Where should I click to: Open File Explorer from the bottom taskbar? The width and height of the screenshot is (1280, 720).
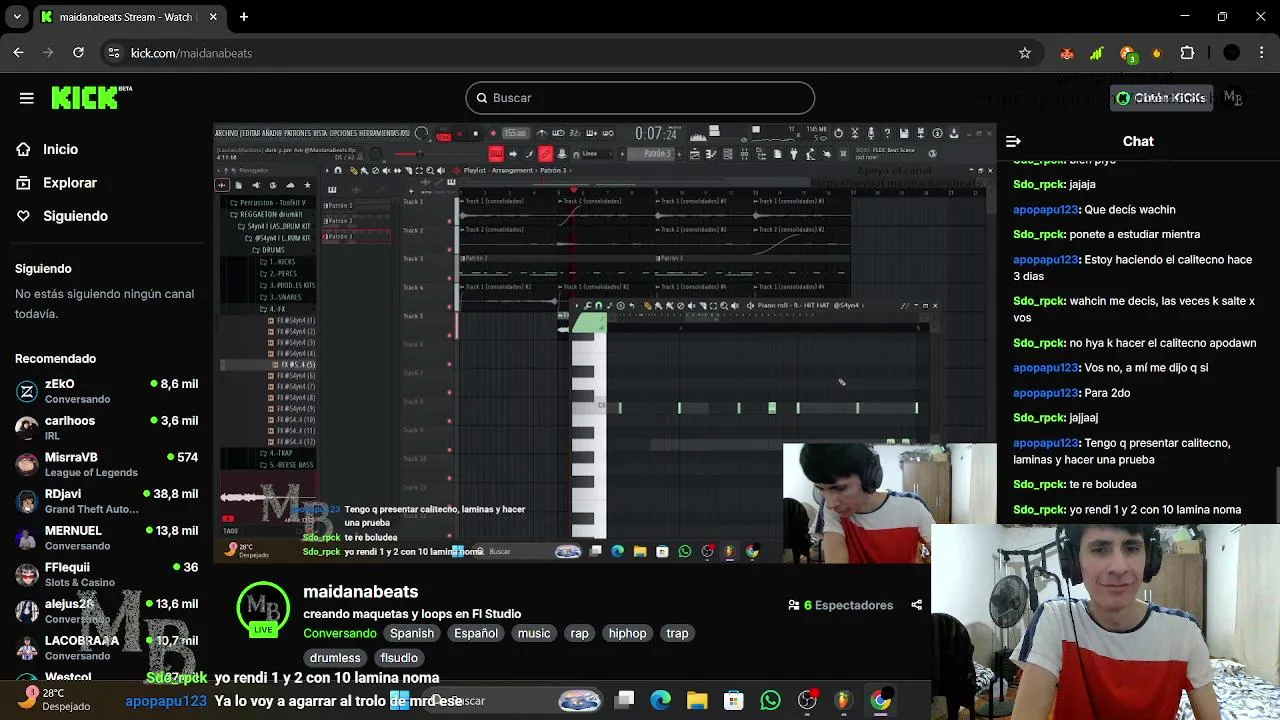click(x=697, y=701)
